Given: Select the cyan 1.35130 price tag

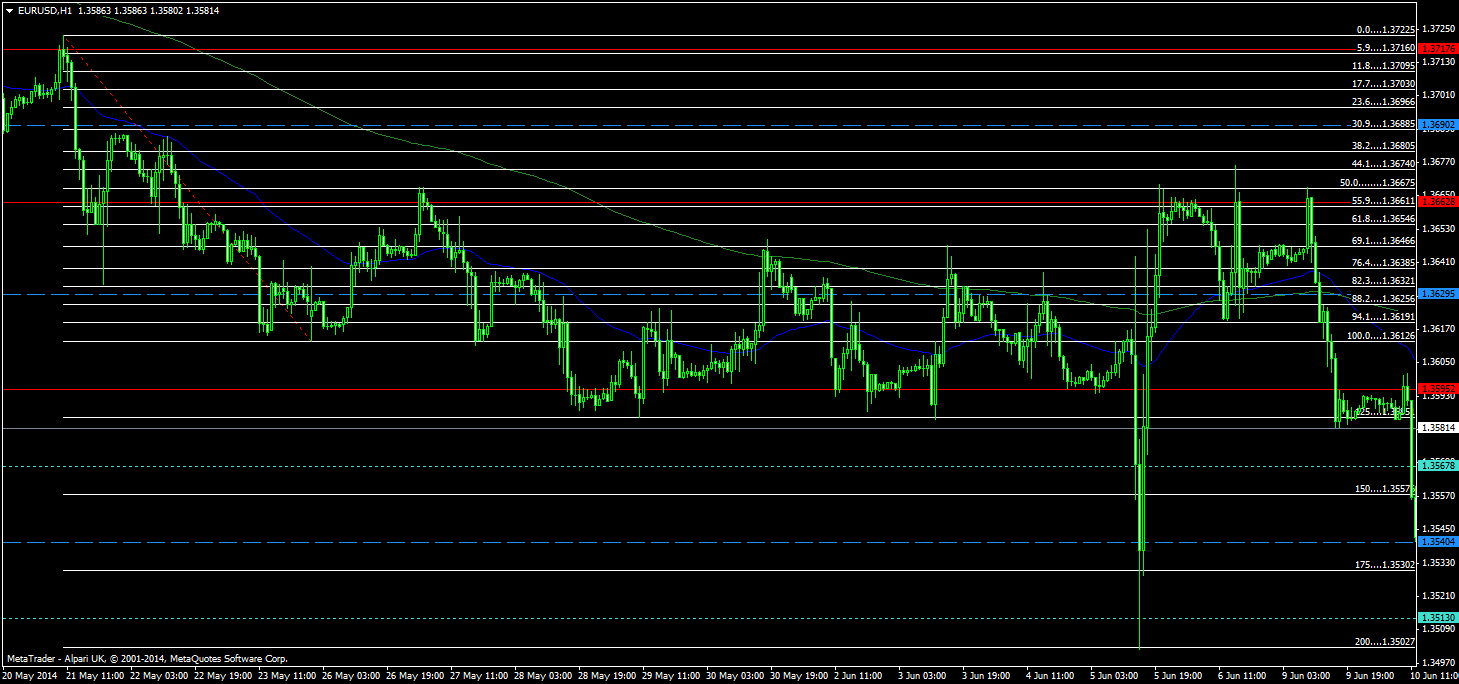Looking at the screenshot, I should tap(1438, 618).
